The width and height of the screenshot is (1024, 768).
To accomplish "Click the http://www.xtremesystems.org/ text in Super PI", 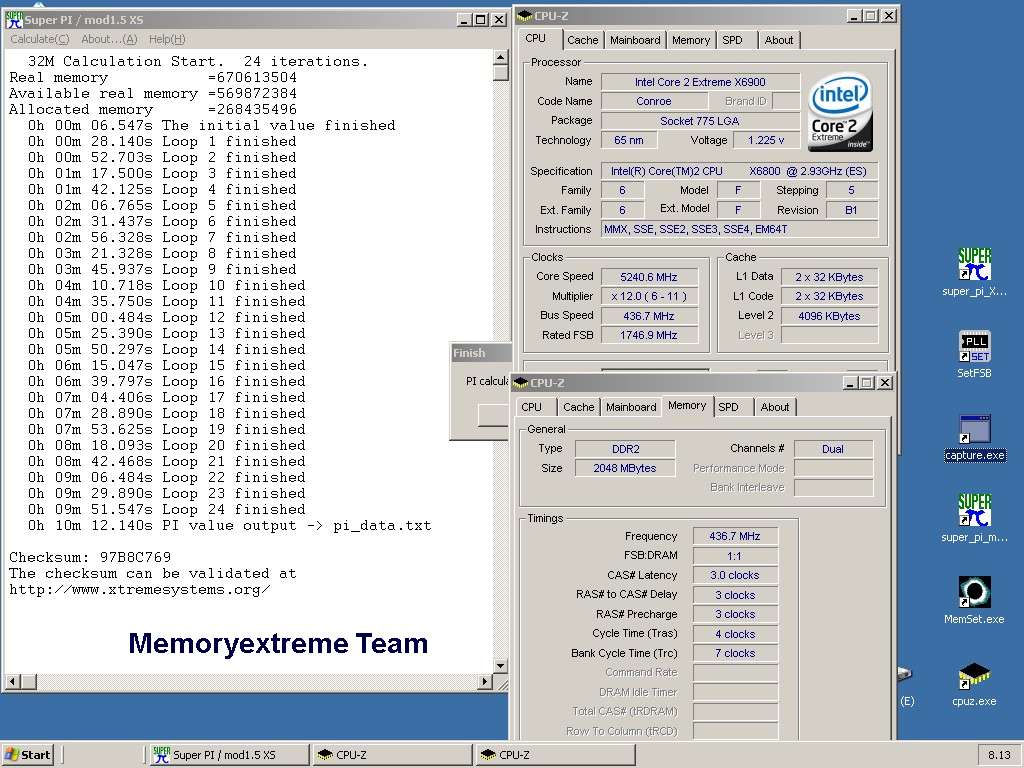I will (140, 590).
